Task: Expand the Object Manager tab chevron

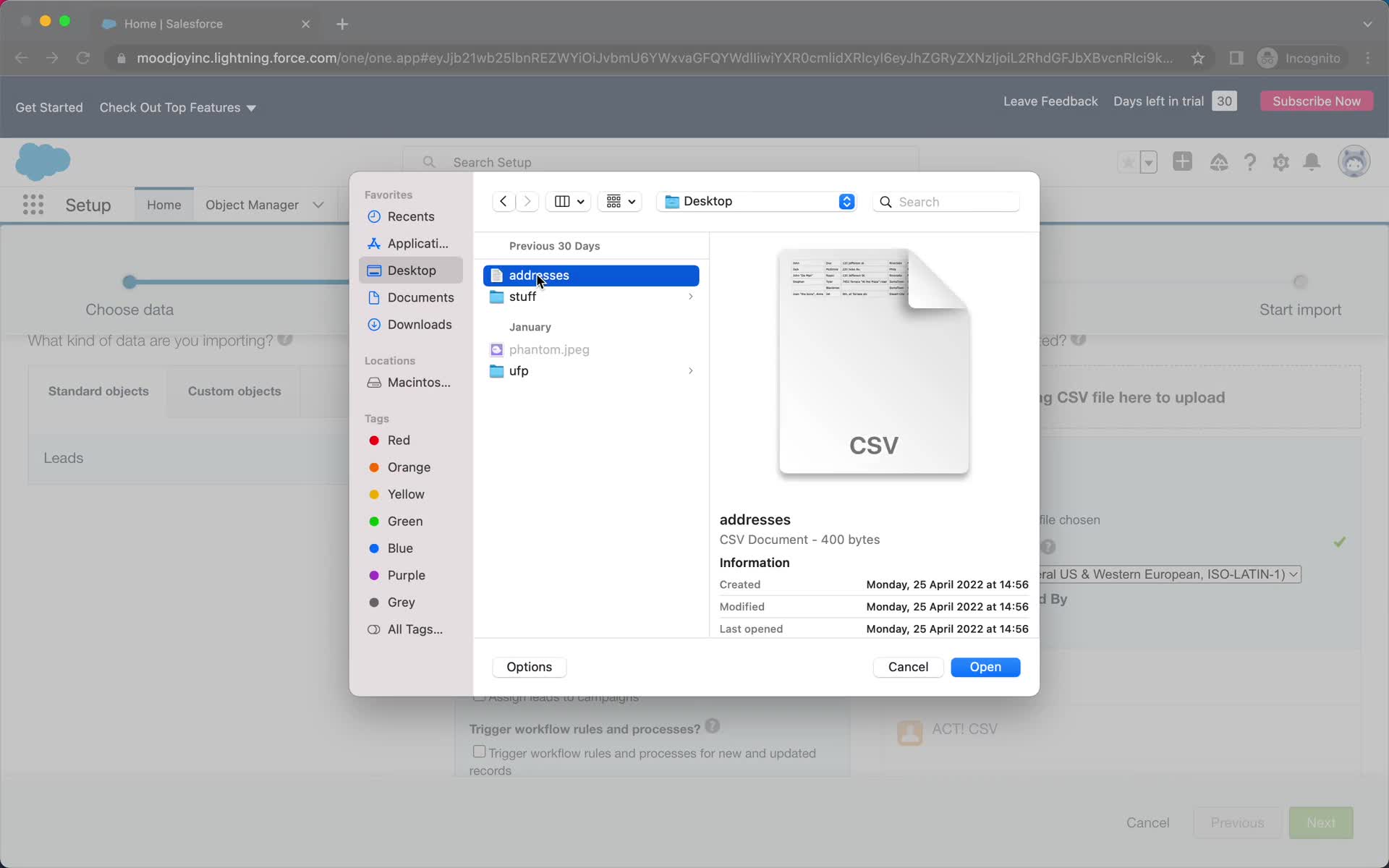Action: click(x=318, y=205)
